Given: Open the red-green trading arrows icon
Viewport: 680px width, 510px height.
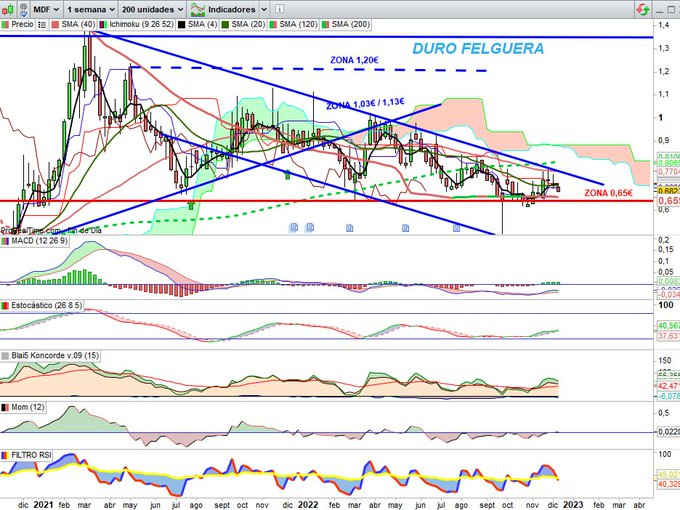Looking at the screenshot, I should tap(643, 9).
